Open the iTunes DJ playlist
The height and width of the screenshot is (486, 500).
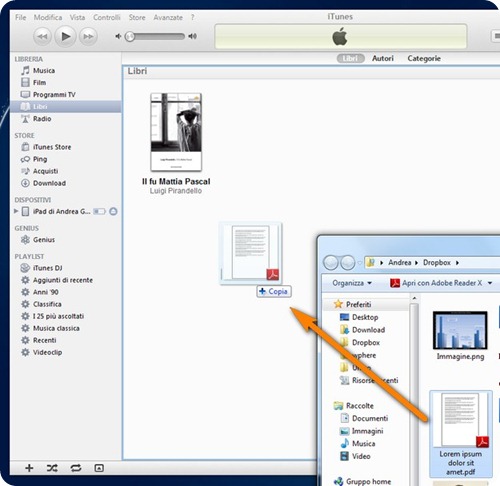point(47,268)
